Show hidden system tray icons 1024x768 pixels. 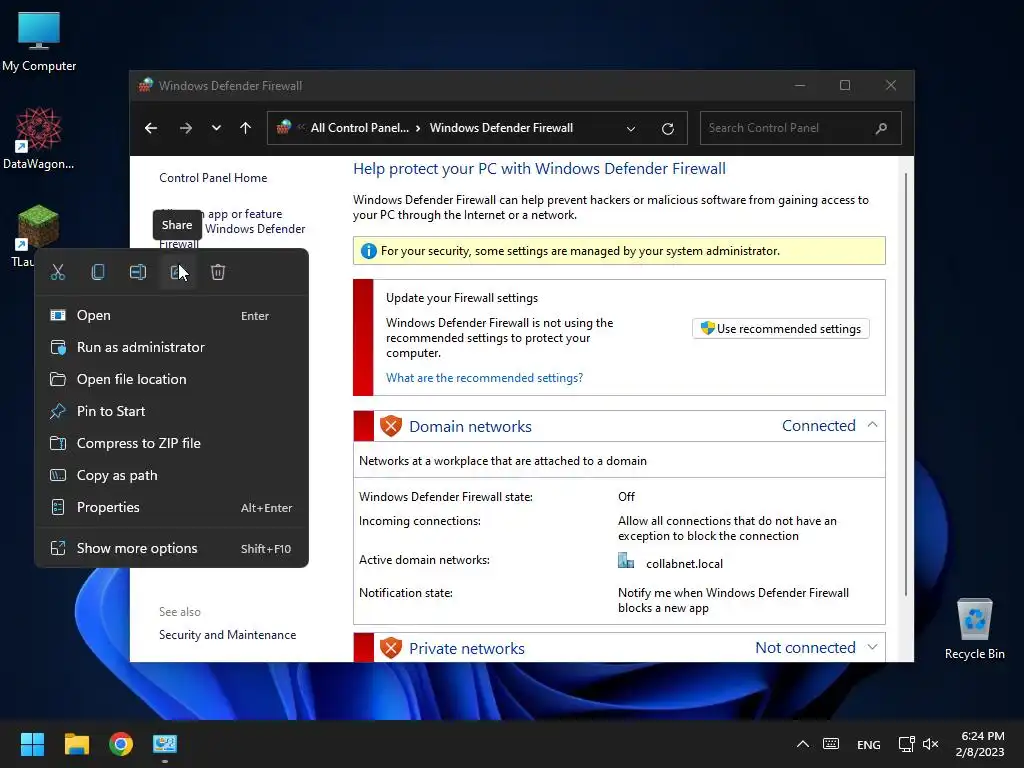tap(803, 744)
